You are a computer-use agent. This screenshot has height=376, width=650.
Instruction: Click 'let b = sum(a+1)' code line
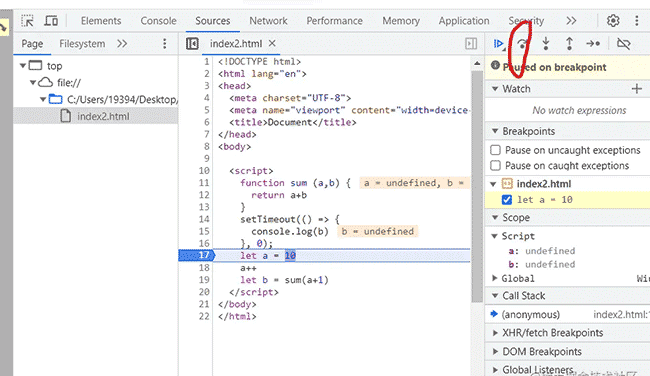[284, 280]
